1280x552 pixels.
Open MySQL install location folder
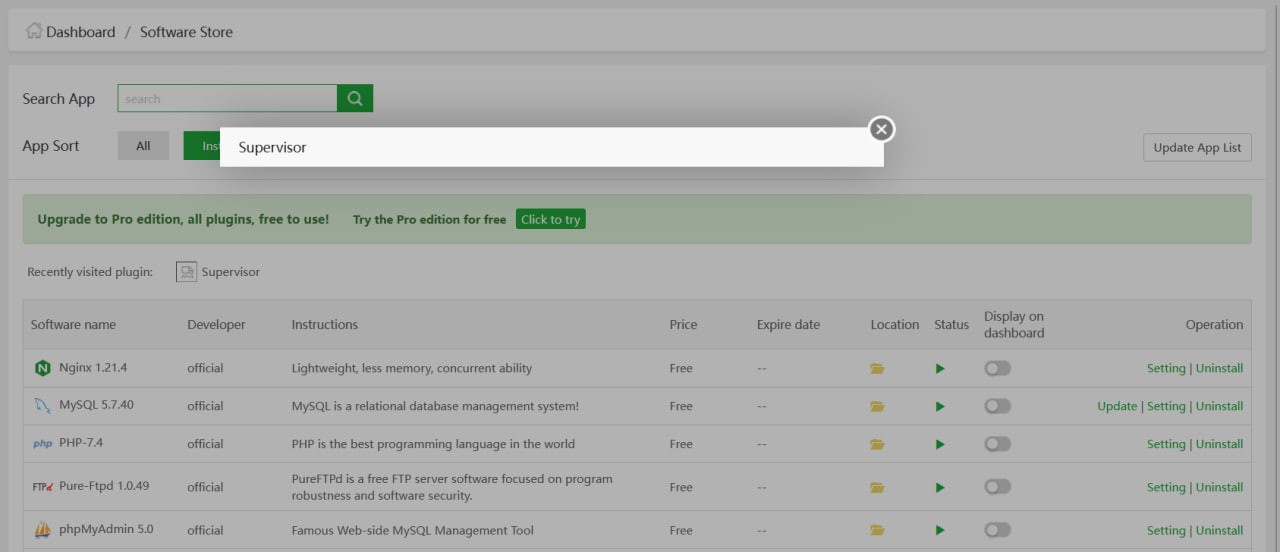tap(877, 407)
